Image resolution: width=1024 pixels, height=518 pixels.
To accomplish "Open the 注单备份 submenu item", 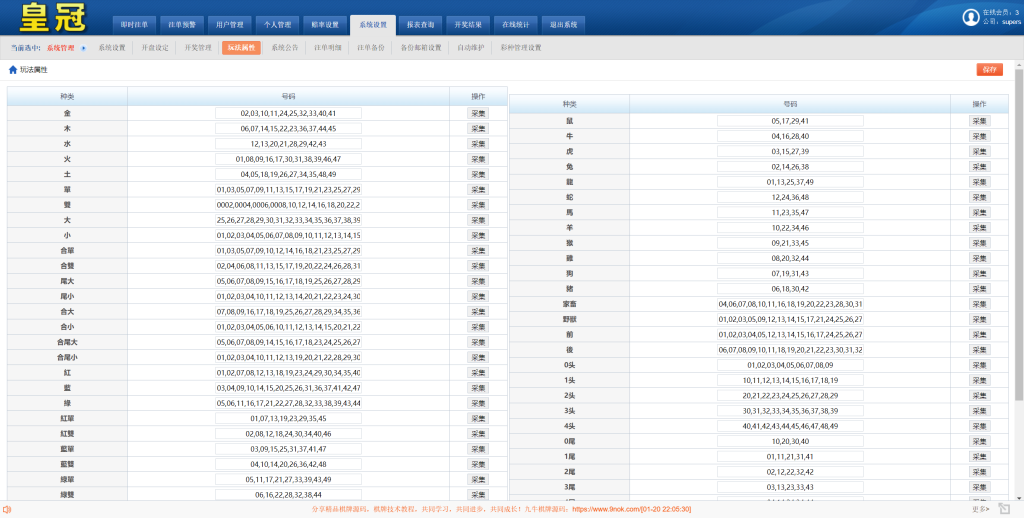I will (371, 48).
